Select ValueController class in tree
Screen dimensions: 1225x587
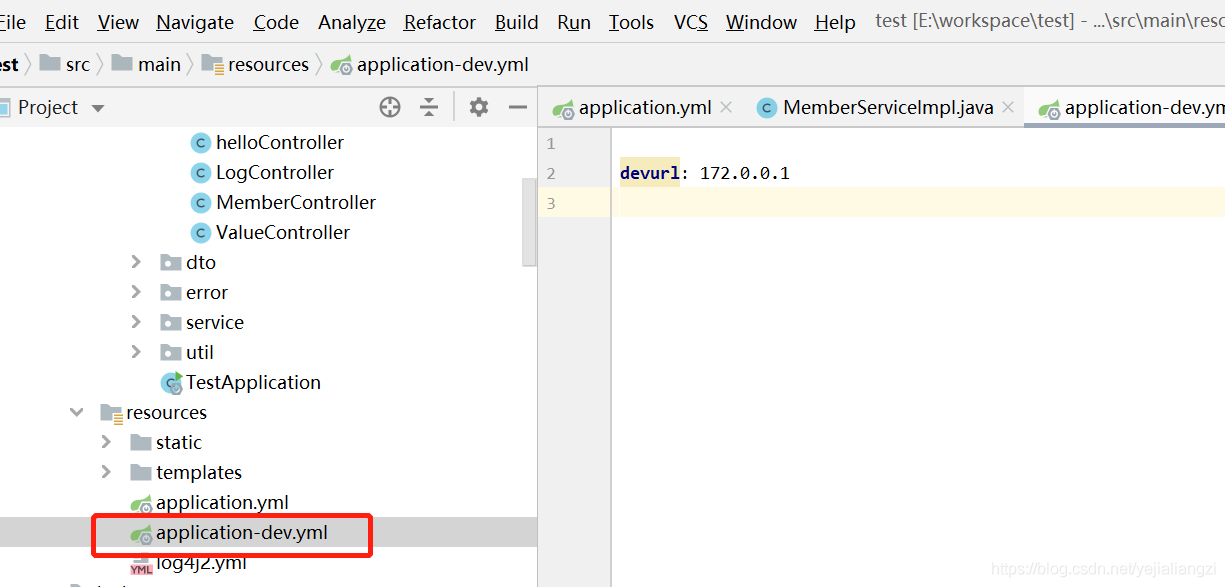click(283, 233)
